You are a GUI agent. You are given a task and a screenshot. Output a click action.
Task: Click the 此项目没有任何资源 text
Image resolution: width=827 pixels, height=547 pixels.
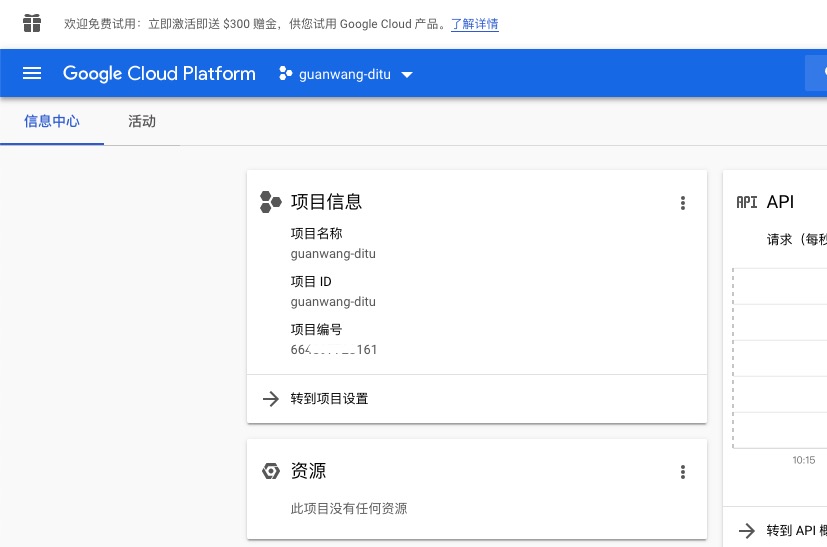349,508
